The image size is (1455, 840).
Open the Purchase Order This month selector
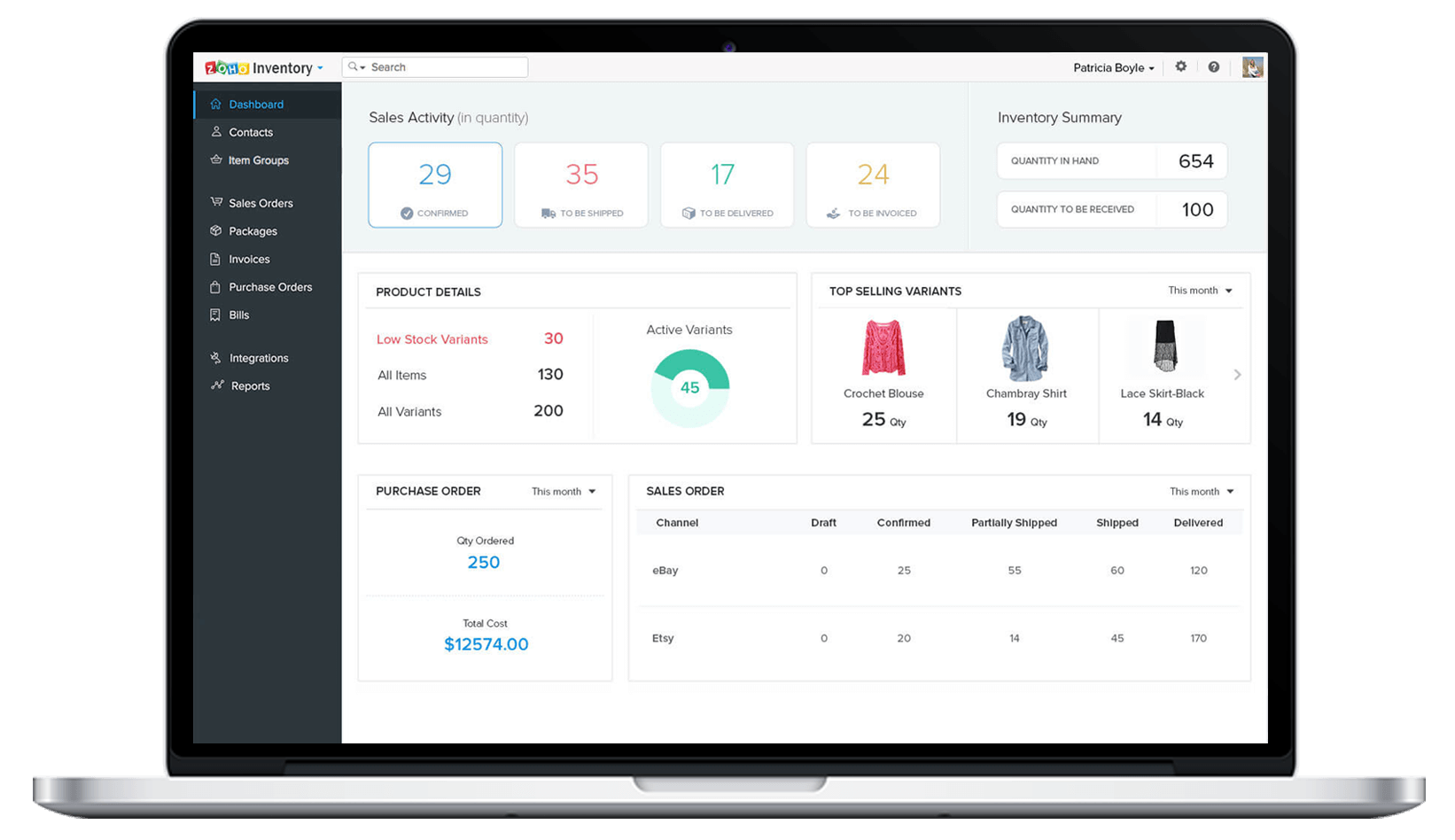click(x=563, y=491)
